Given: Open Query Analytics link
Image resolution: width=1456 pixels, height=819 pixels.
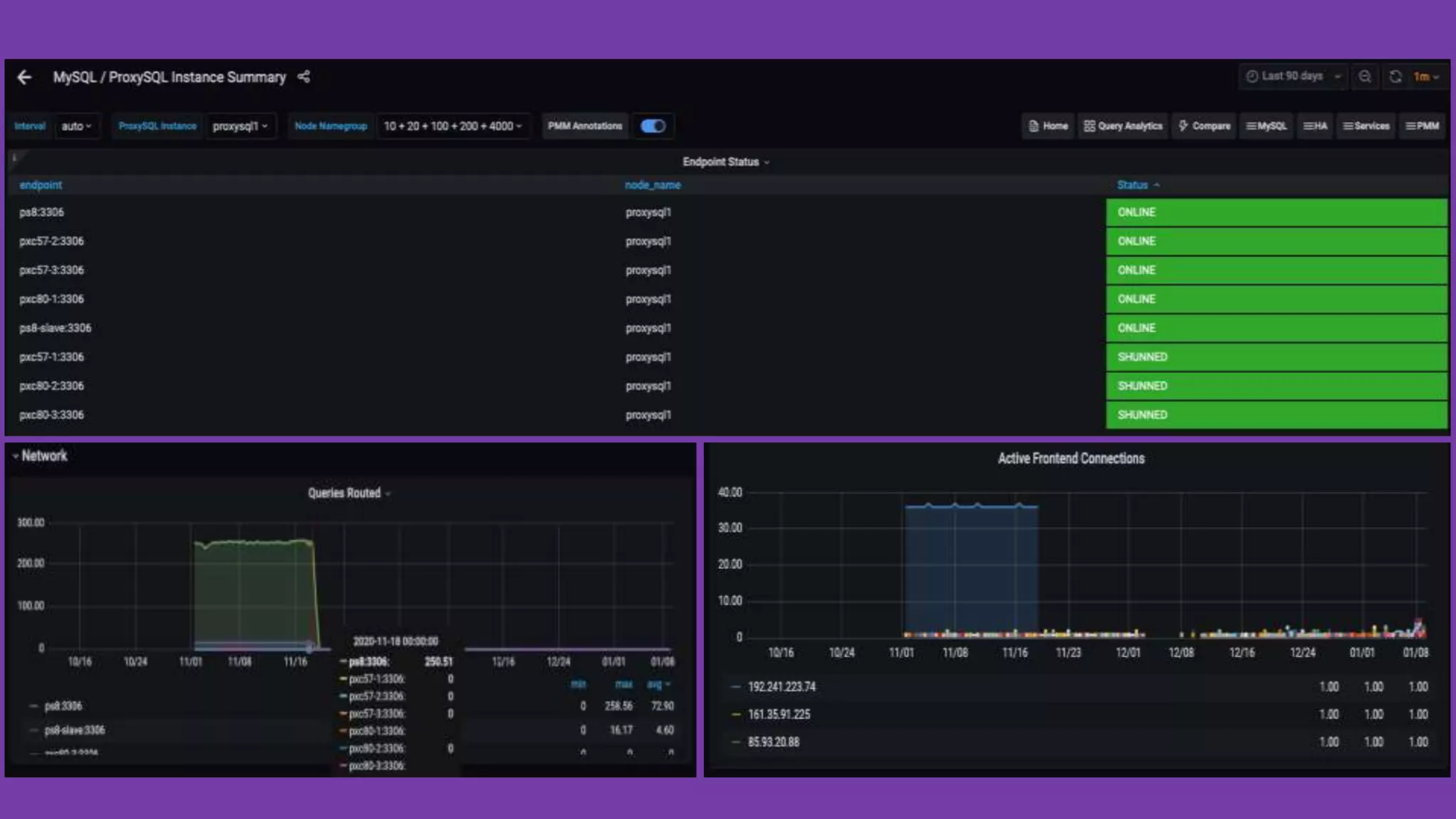Looking at the screenshot, I should pos(1123,127).
